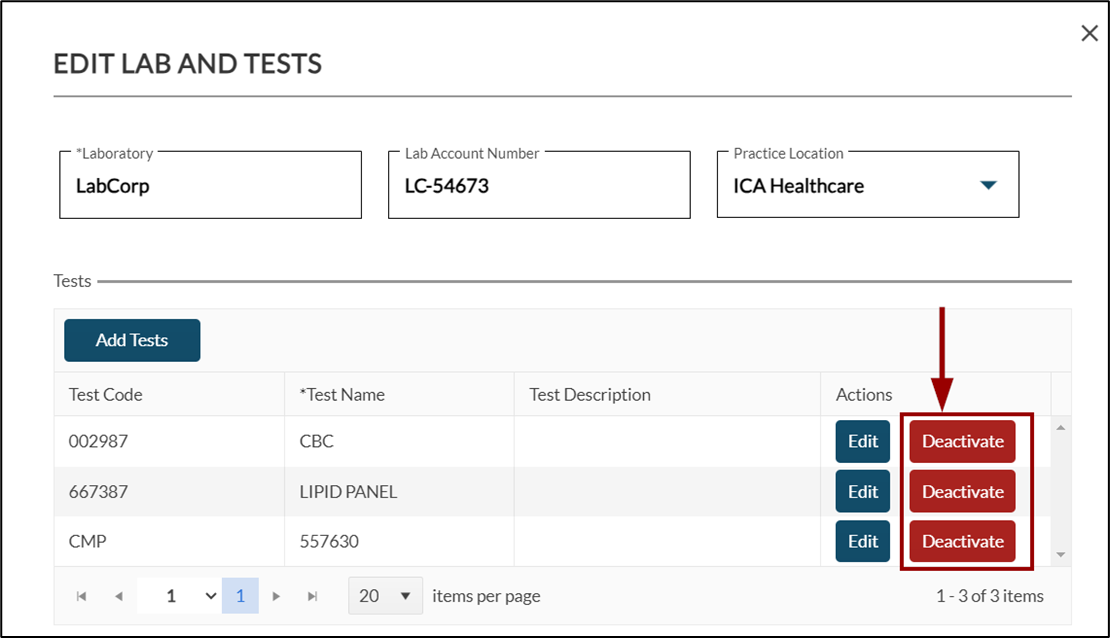Edit the CBC test

pyautogui.click(x=862, y=441)
